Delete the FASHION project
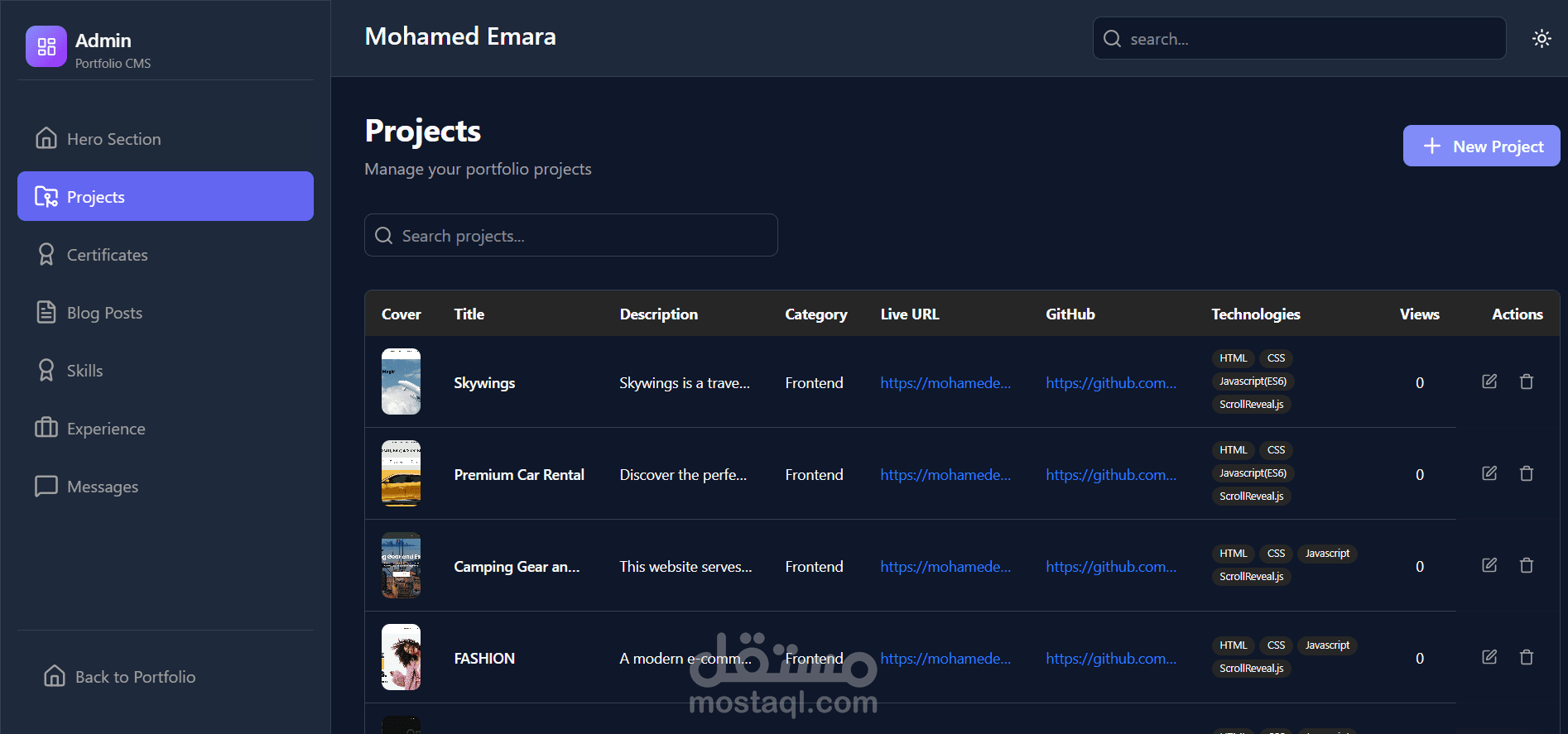The height and width of the screenshot is (734, 1568). tap(1527, 657)
